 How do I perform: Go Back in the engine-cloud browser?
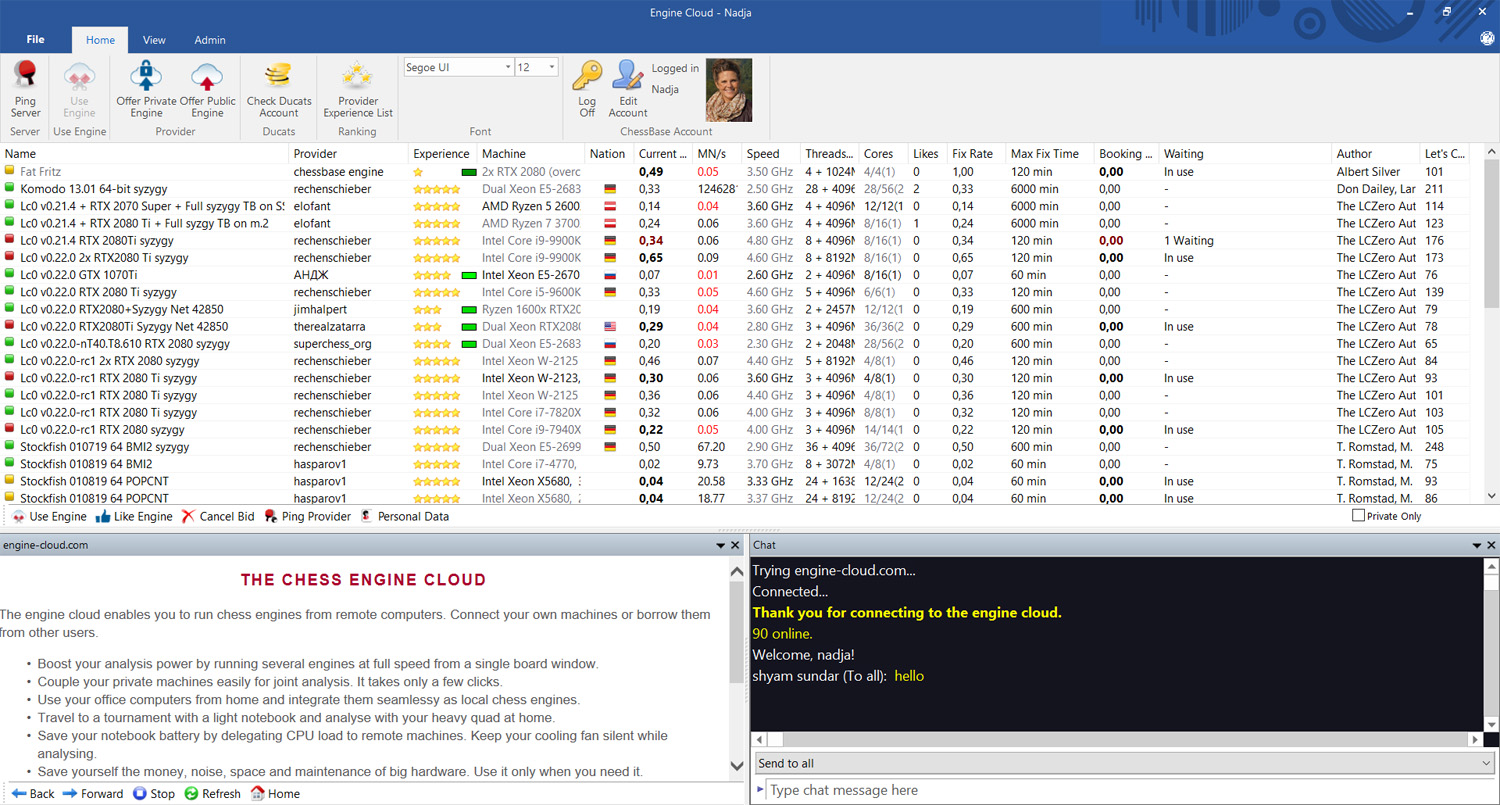pos(33,794)
